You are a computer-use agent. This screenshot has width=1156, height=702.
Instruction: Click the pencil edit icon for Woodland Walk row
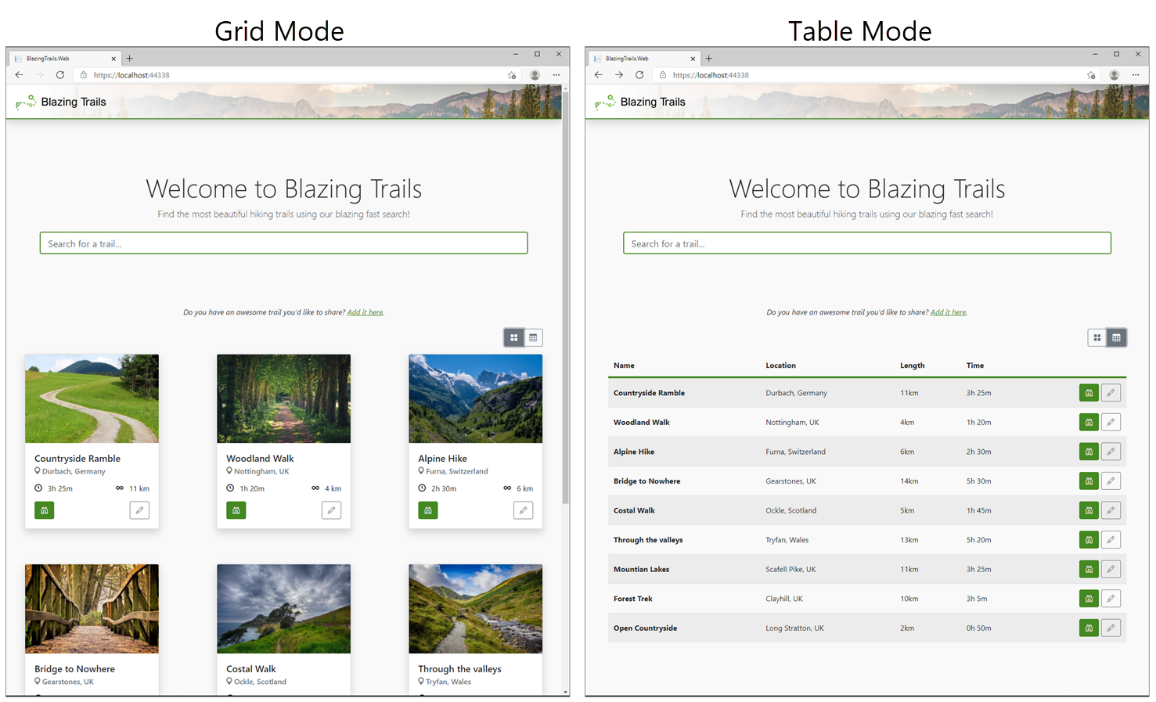click(1111, 422)
